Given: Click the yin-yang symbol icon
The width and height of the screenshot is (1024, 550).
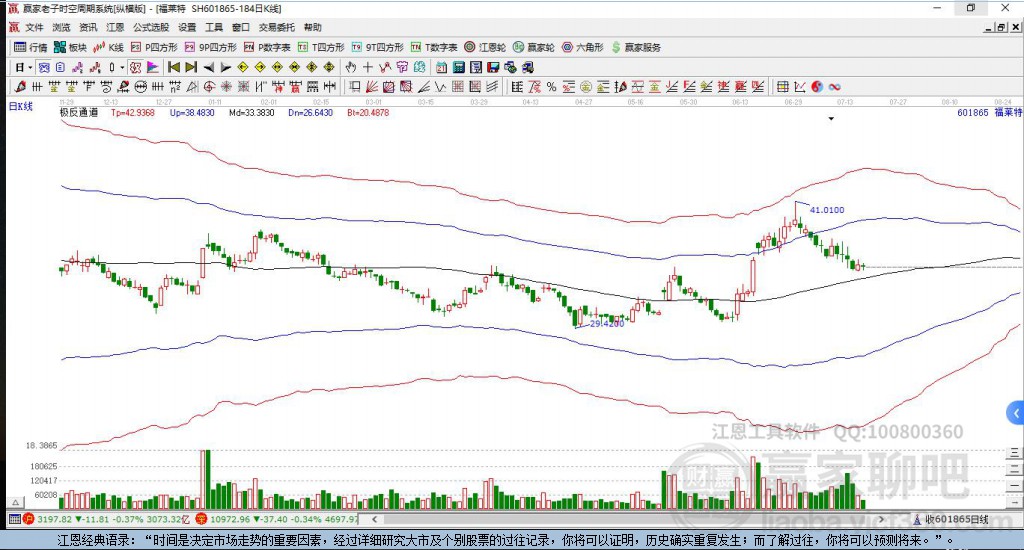Looking at the screenshot, I should pyautogui.click(x=816, y=86).
